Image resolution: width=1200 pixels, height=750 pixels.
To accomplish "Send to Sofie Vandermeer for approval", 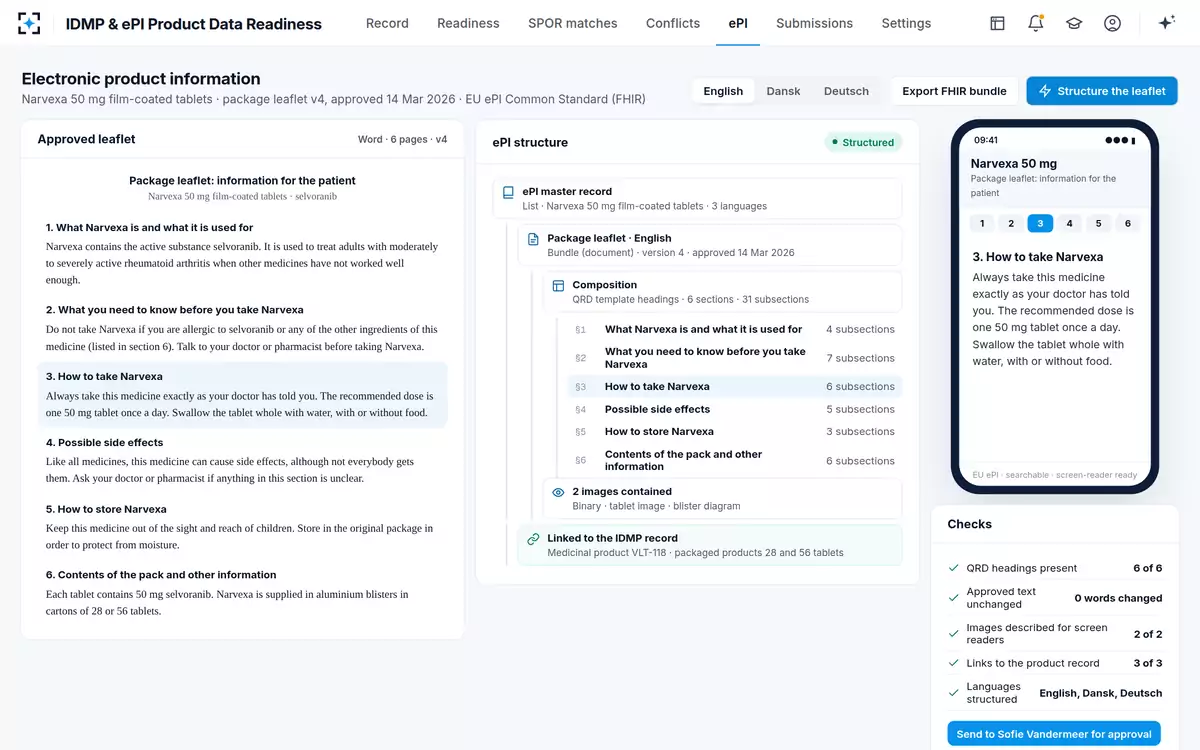I will [x=1054, y=734].
